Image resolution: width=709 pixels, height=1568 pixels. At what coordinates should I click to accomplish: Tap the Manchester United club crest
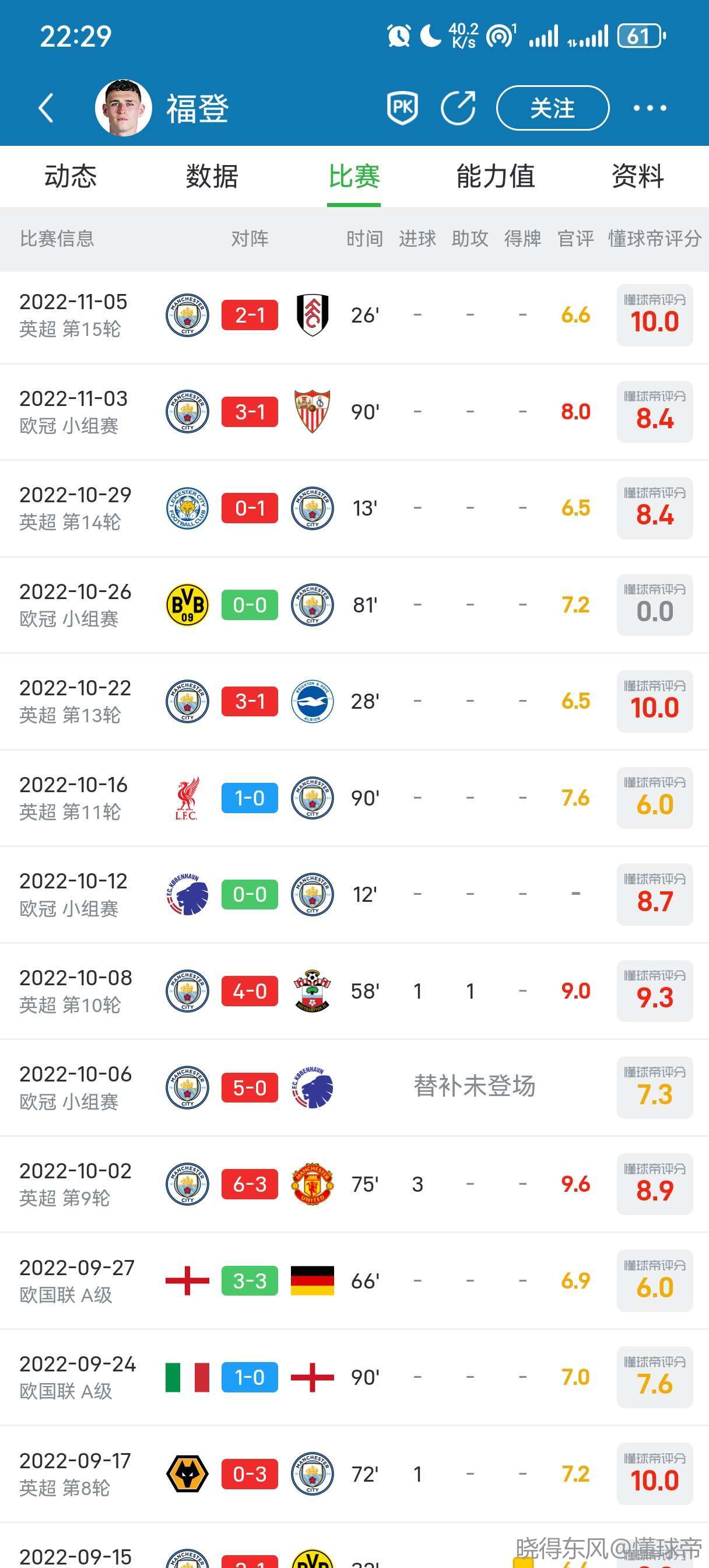pos(312,1185)
